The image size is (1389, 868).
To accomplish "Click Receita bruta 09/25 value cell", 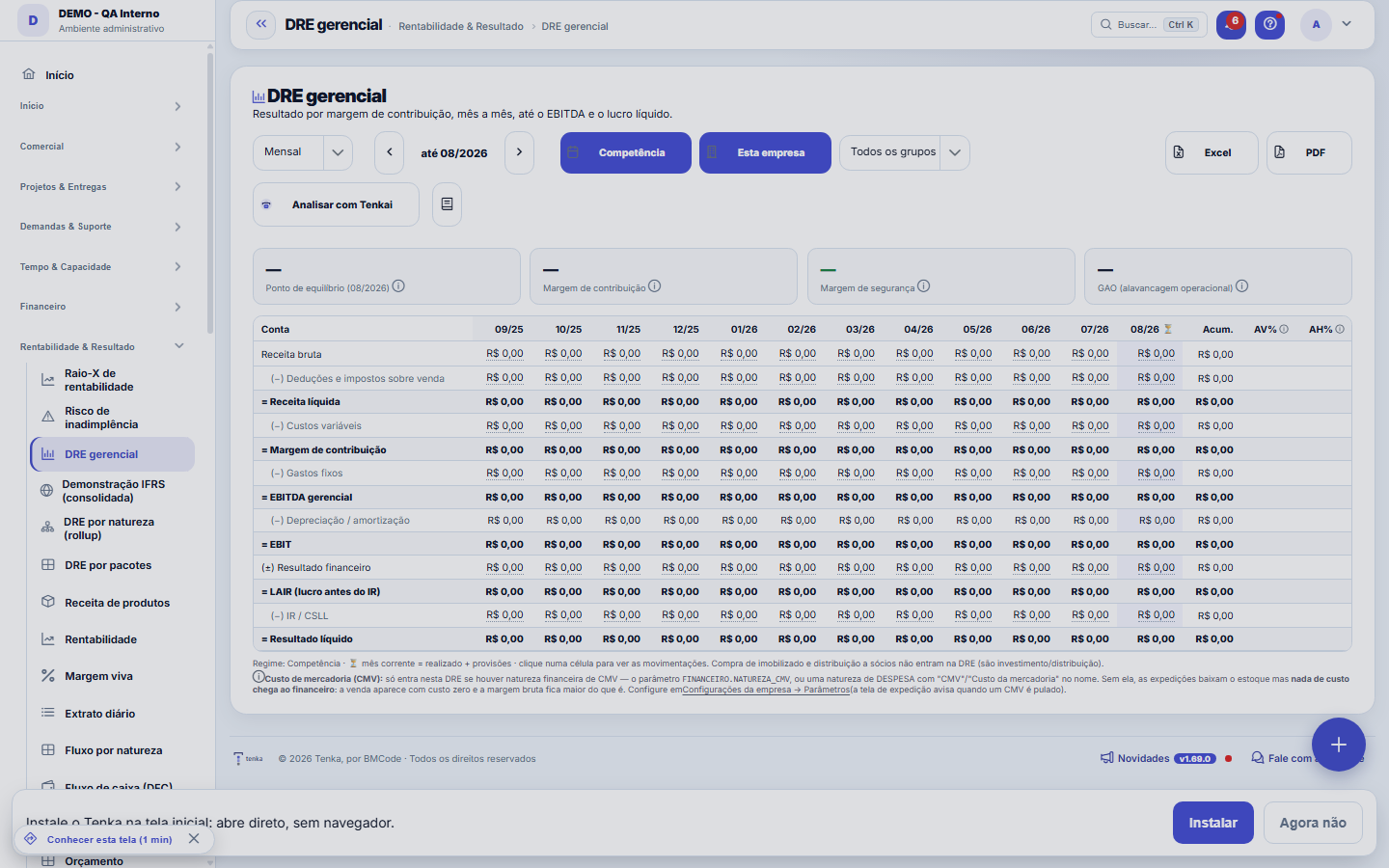I will [x=504, y=354].
